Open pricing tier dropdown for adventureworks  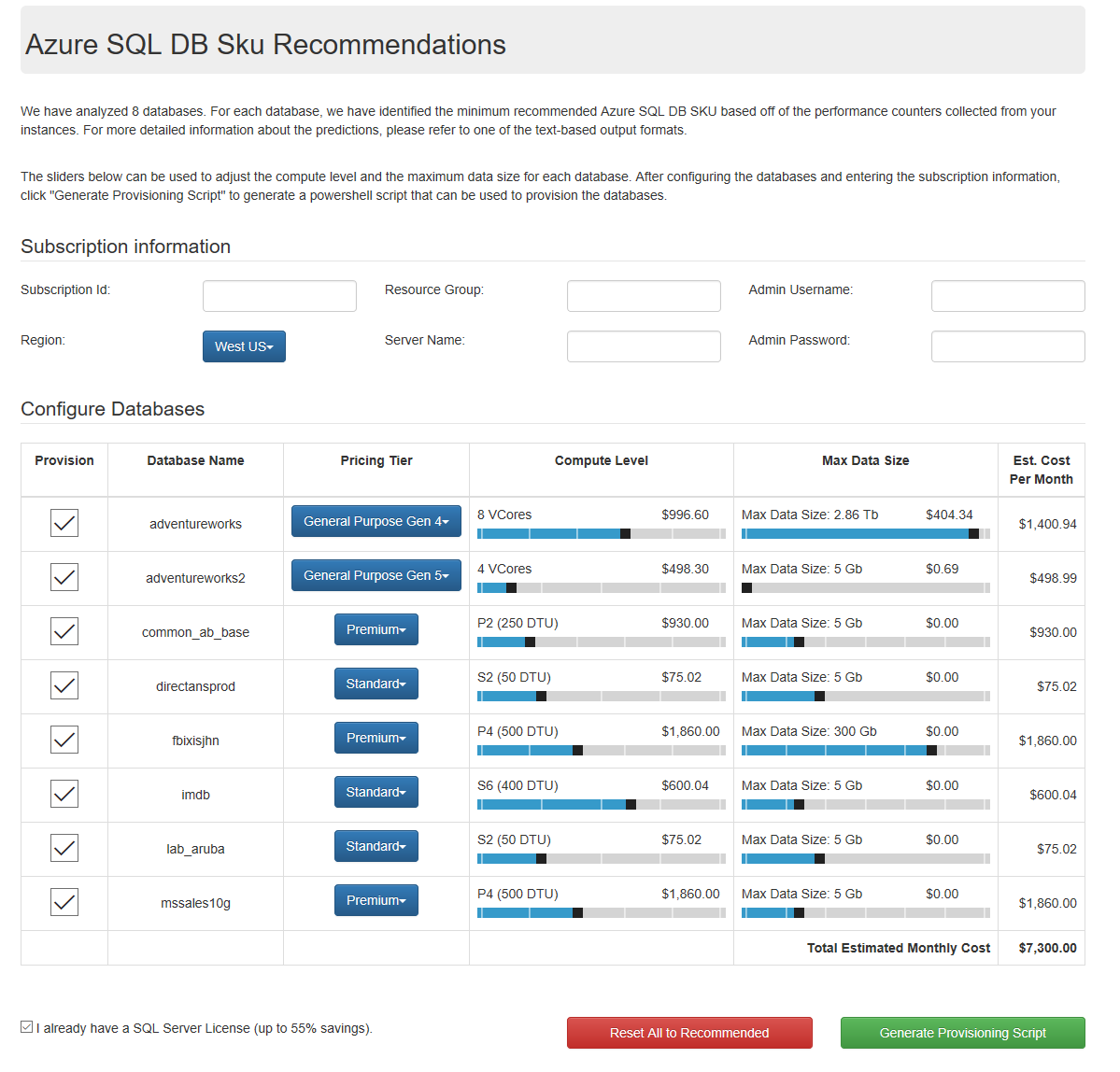376,520
